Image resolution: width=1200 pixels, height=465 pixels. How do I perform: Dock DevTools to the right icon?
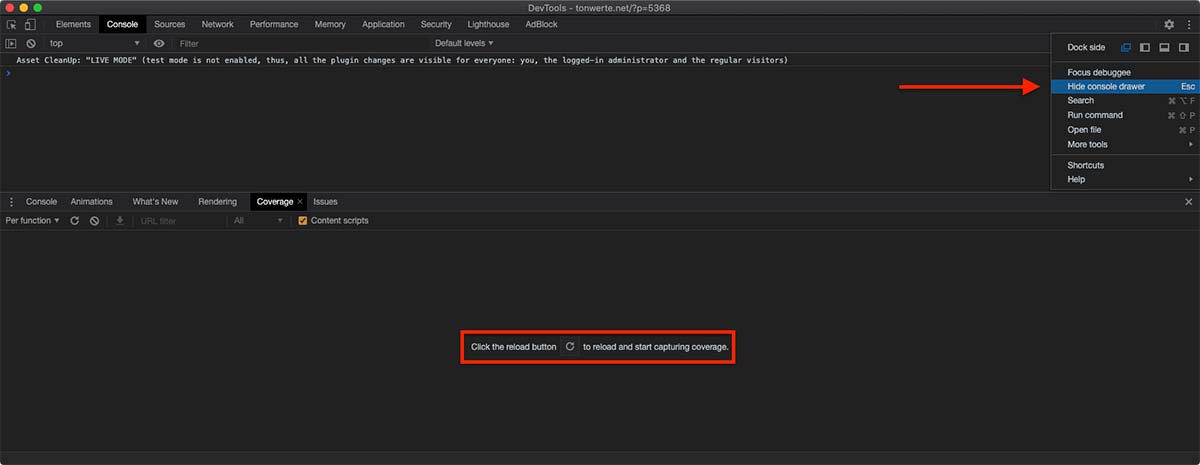[1183, 47]
